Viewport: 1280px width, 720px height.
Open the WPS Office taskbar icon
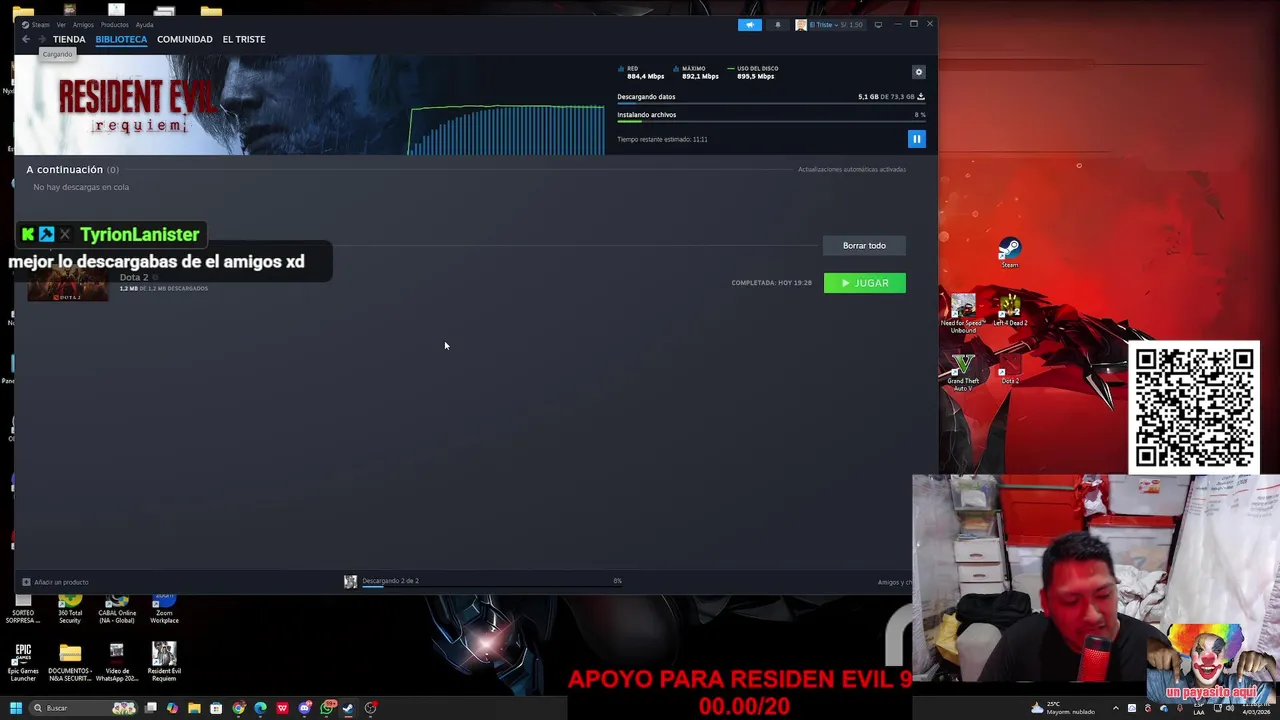click(x=282, y=708)
